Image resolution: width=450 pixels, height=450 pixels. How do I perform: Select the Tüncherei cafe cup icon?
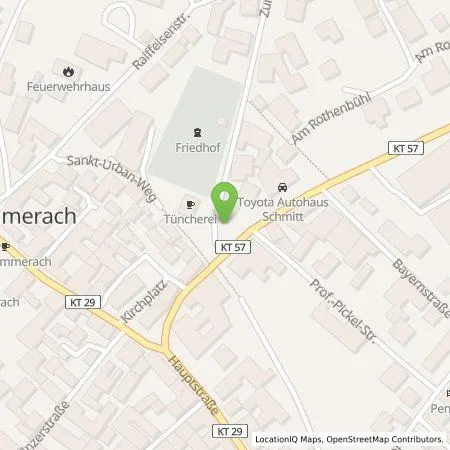[190, 204]
